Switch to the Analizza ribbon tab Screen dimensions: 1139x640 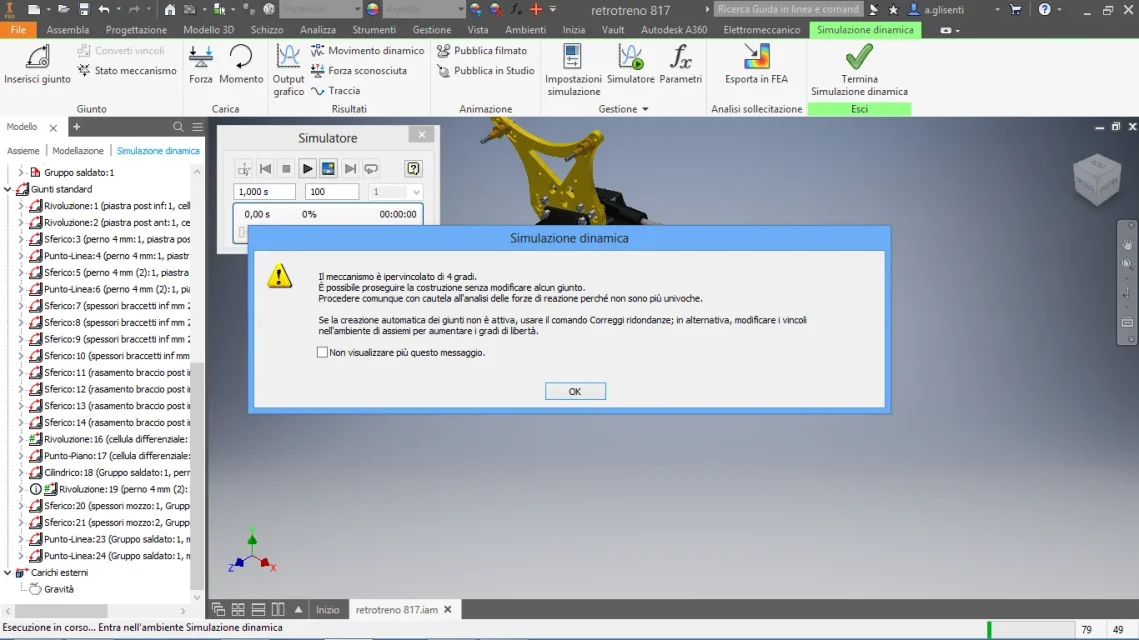(318, 30)
